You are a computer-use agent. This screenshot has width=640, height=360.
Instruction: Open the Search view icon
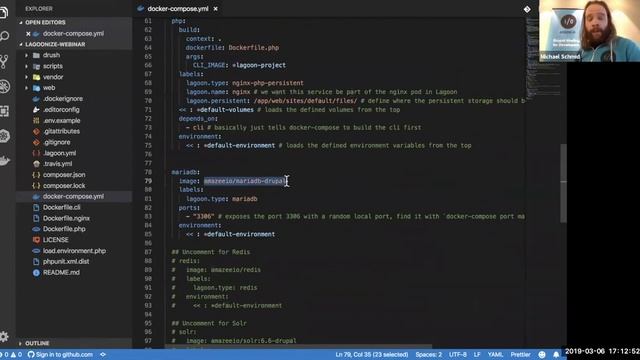[4, 37]
